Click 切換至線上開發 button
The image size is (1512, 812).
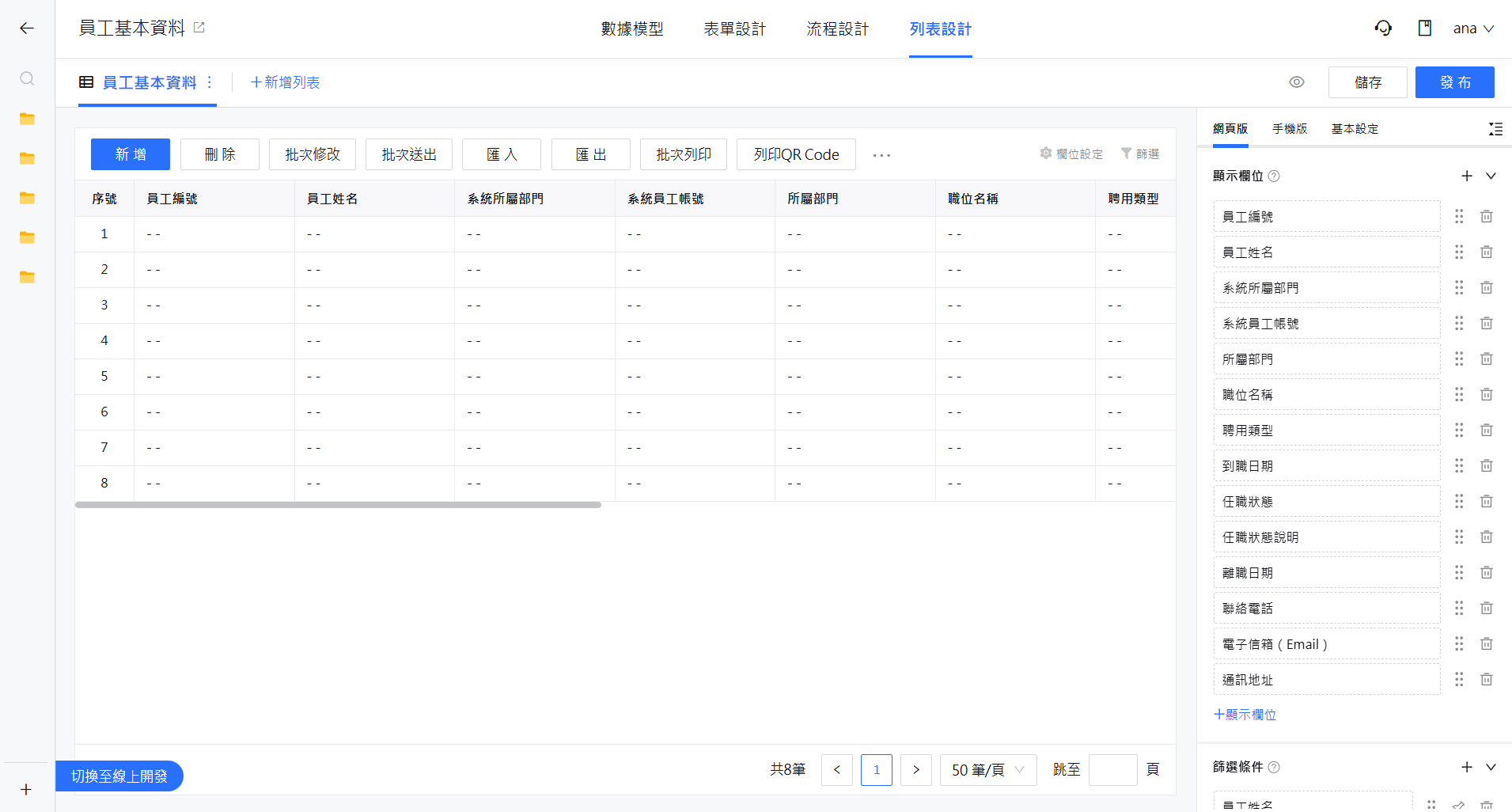tap(119, 776)
